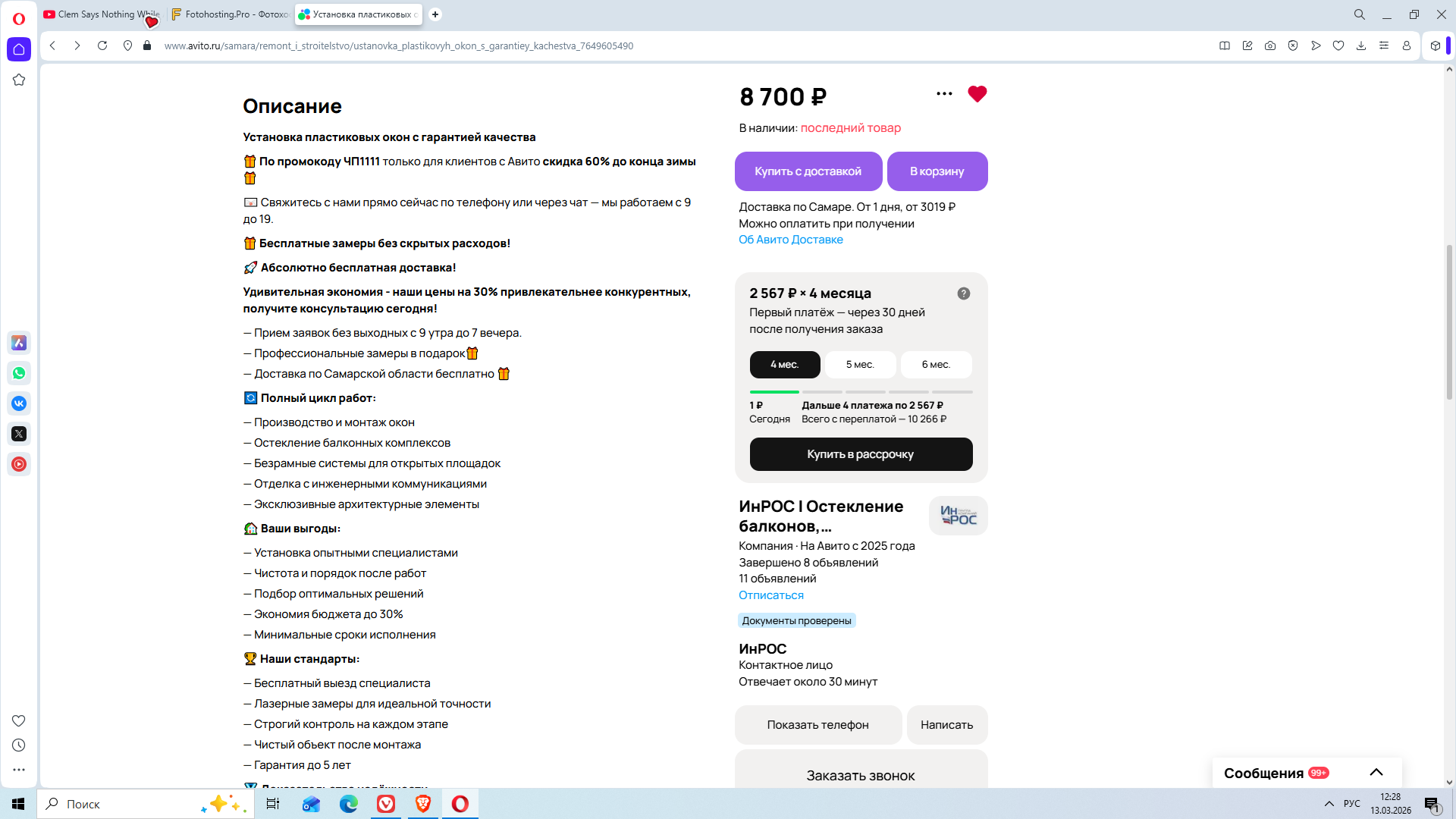Open the three-dots listing options menu
The image size is (1456, 819).
point(944,94)
